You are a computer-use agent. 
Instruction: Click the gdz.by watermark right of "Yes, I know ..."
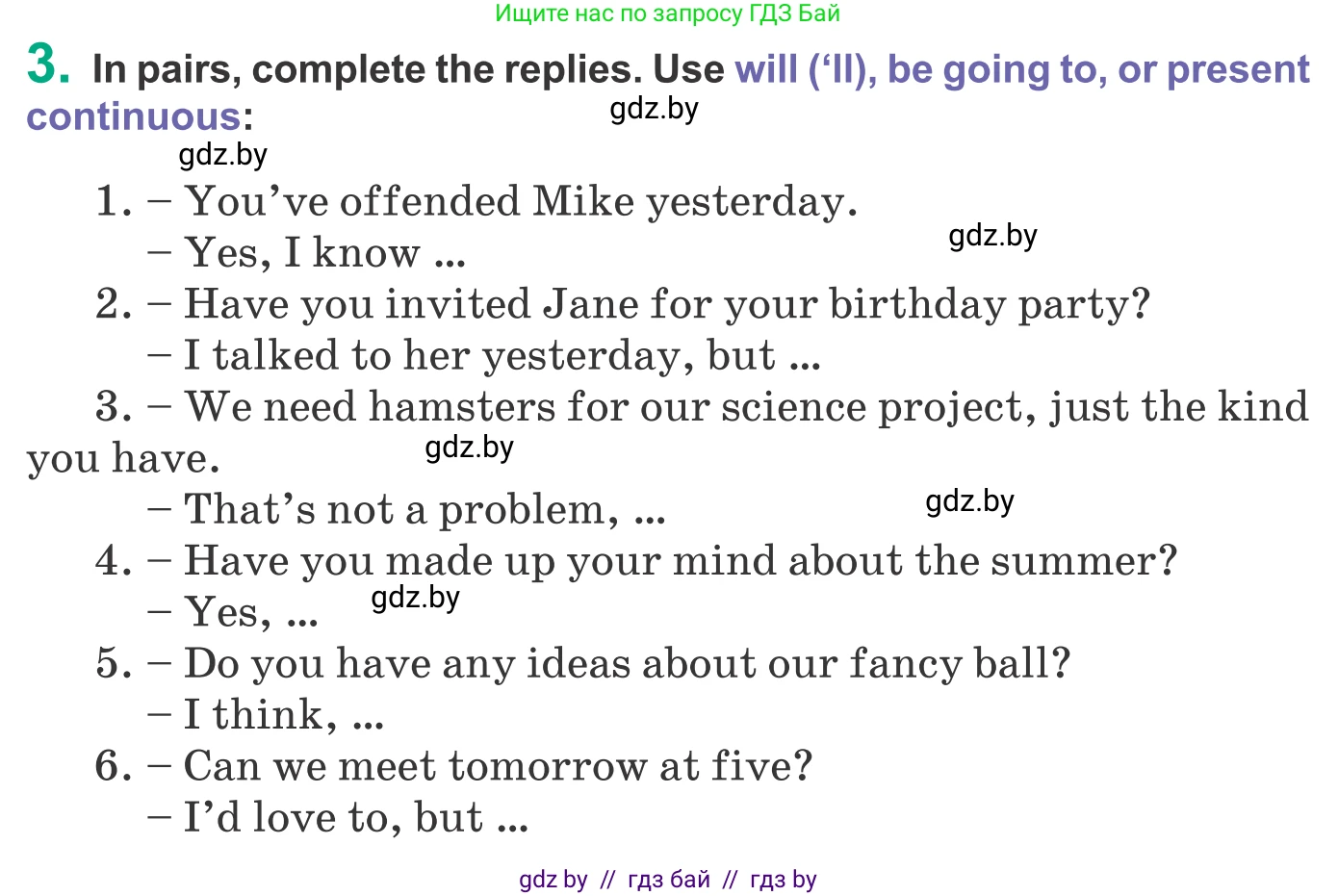click(992, 236)
